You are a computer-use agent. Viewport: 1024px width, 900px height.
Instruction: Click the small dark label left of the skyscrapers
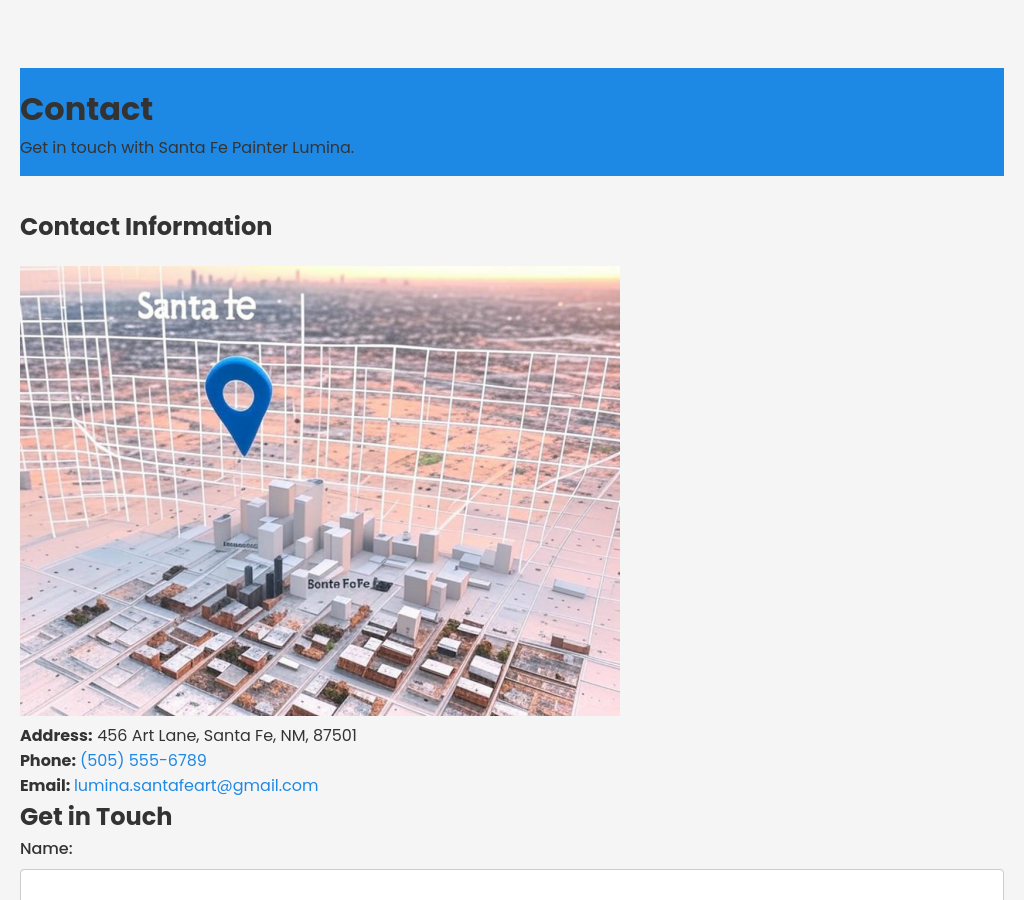tap(239, 546)
